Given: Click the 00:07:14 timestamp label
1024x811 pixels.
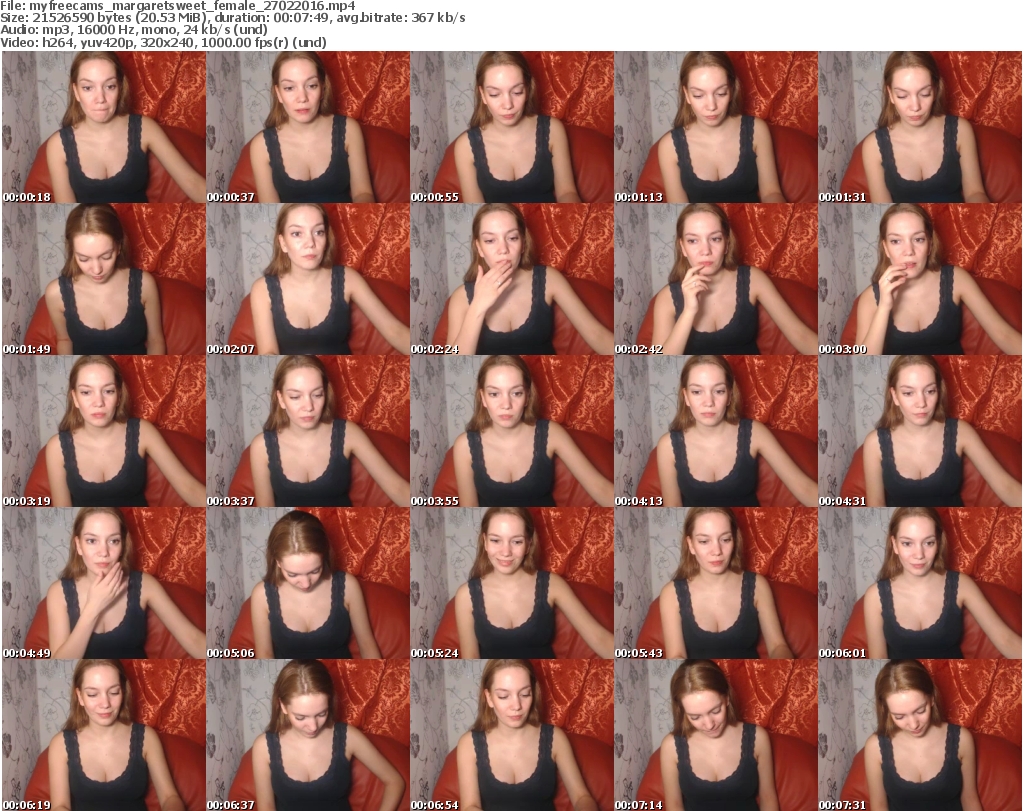Looking at the screenshot, I should (637, 805).
